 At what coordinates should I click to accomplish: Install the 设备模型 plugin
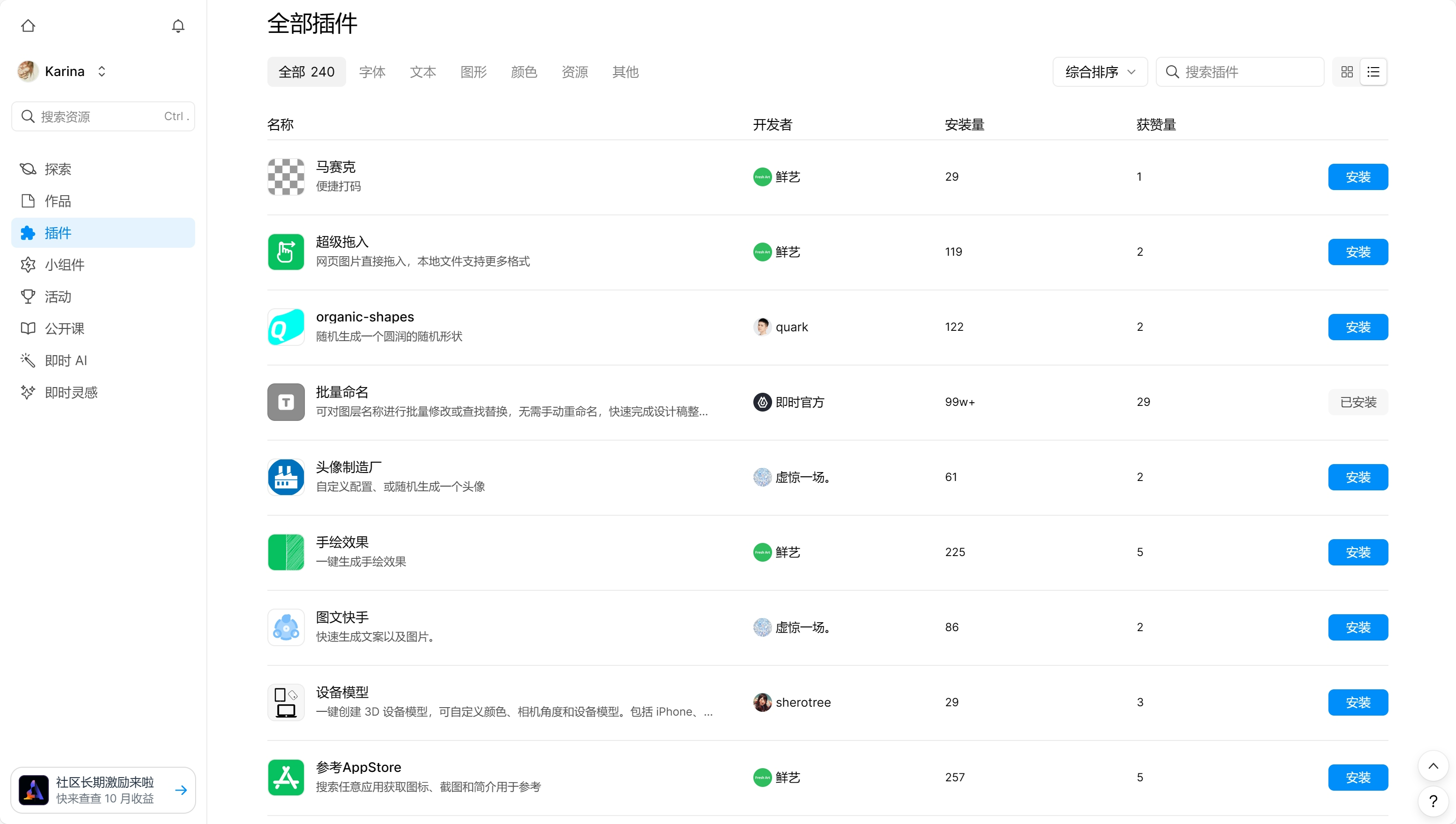click(x=1357, y=702)
